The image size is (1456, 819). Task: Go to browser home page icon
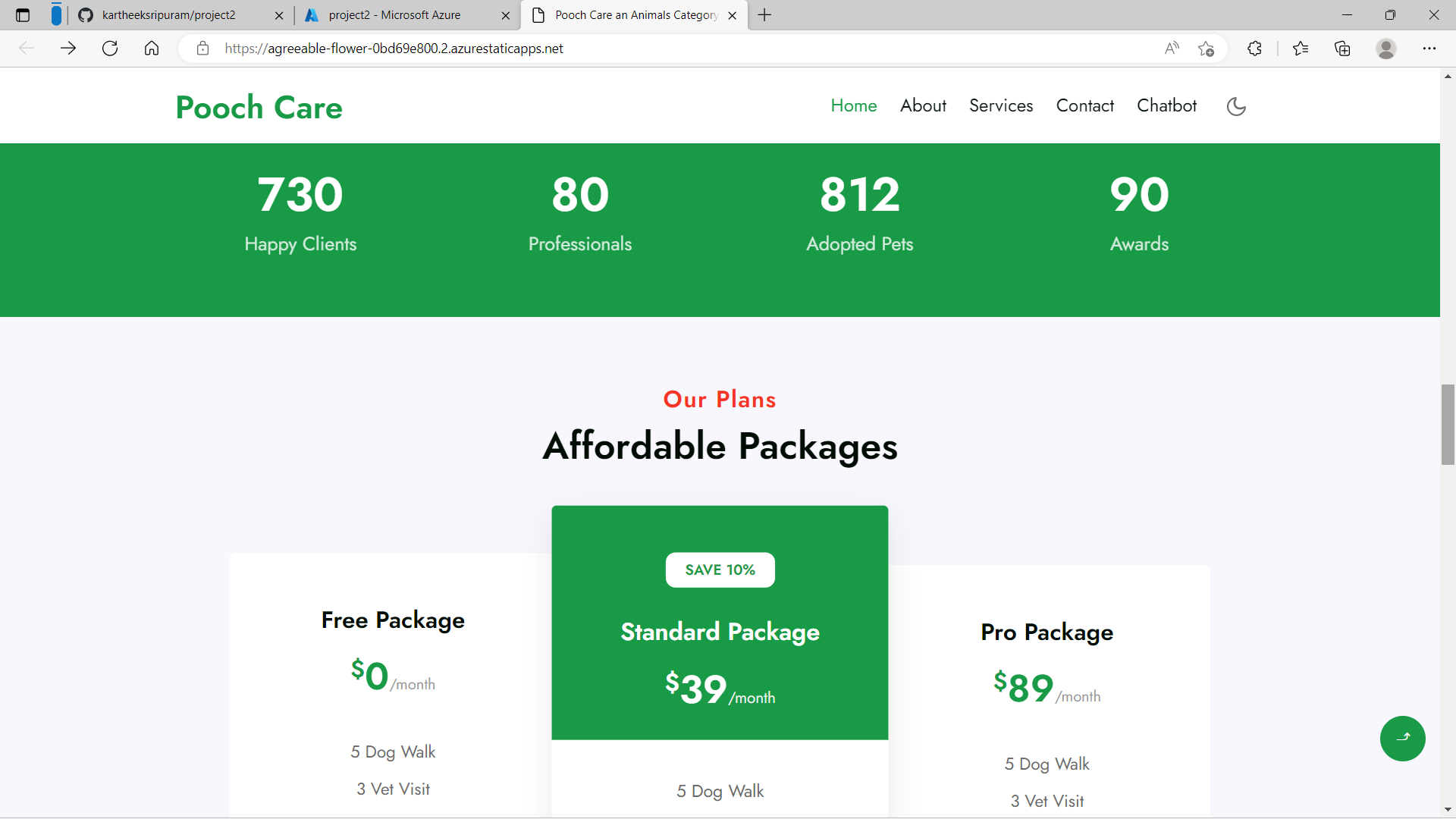(x=152, y=49)
